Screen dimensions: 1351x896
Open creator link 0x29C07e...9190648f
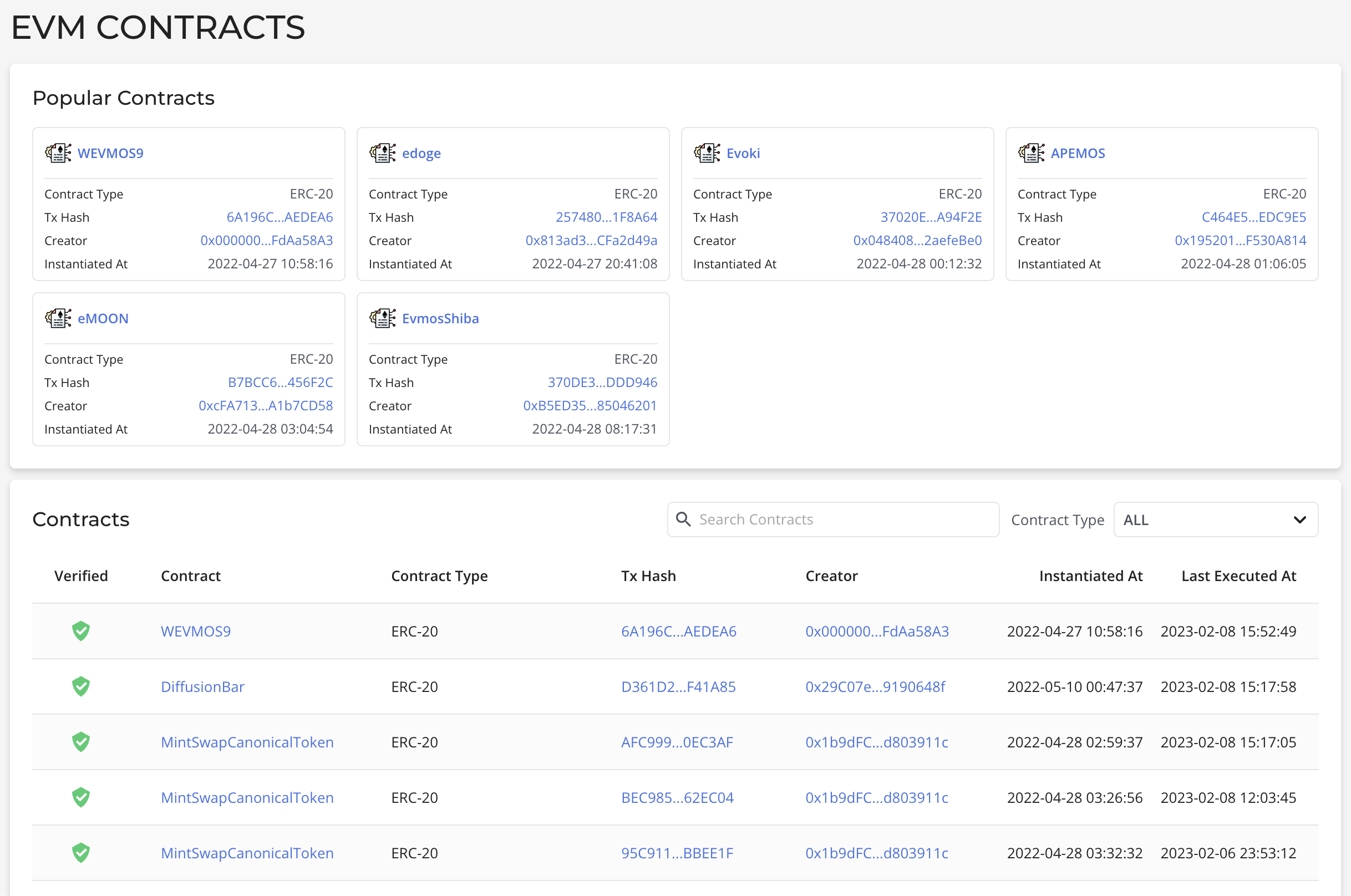pyautogui.click(x=875, y=686)
